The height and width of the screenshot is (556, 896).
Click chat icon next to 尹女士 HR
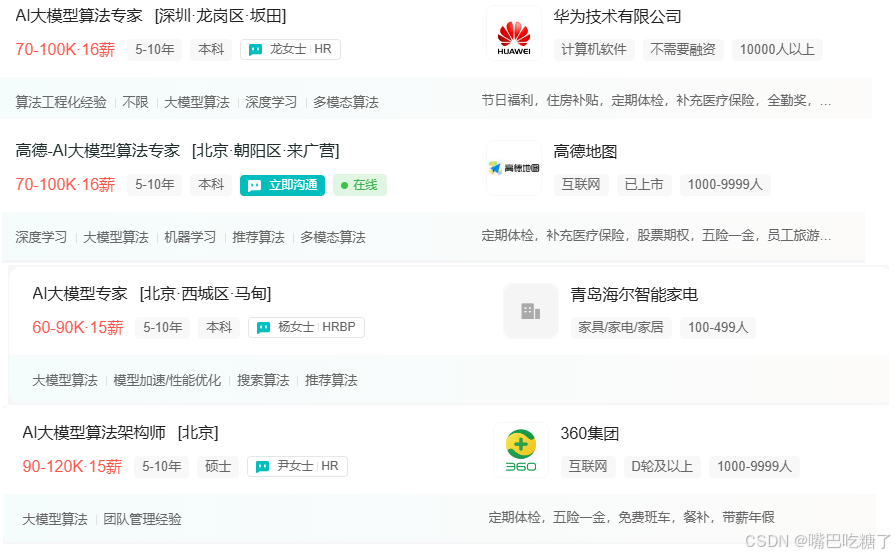coord(262,467)
